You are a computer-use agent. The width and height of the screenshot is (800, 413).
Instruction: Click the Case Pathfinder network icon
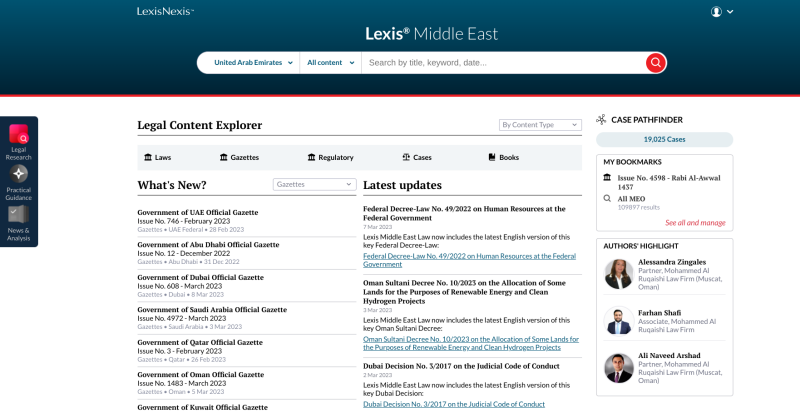point(601,120)
